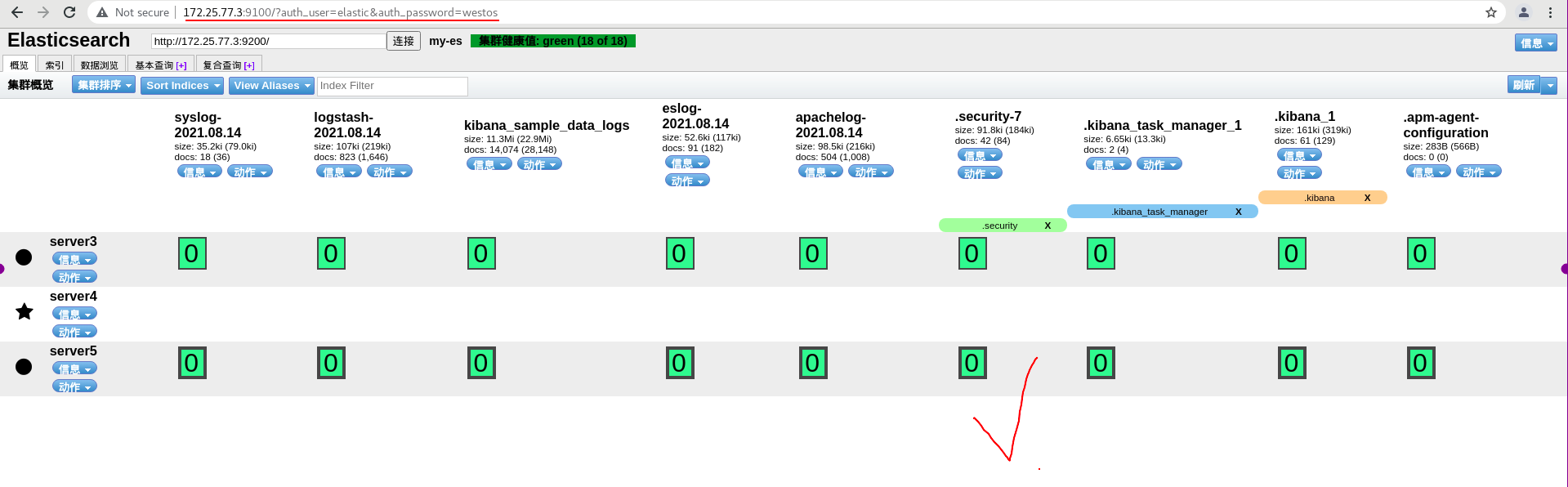
Task: Open the browser three-dot menu
Action: [1550, 12]
